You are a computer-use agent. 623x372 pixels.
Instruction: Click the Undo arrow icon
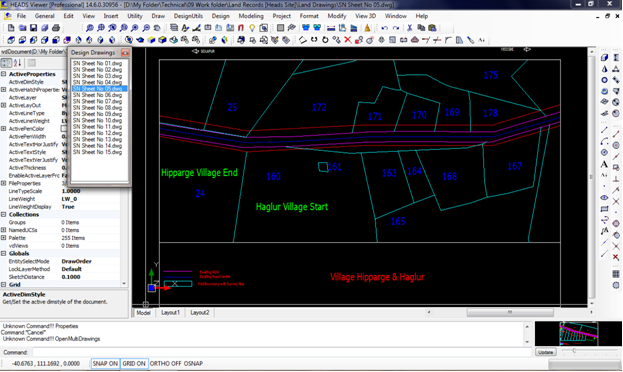384,28
